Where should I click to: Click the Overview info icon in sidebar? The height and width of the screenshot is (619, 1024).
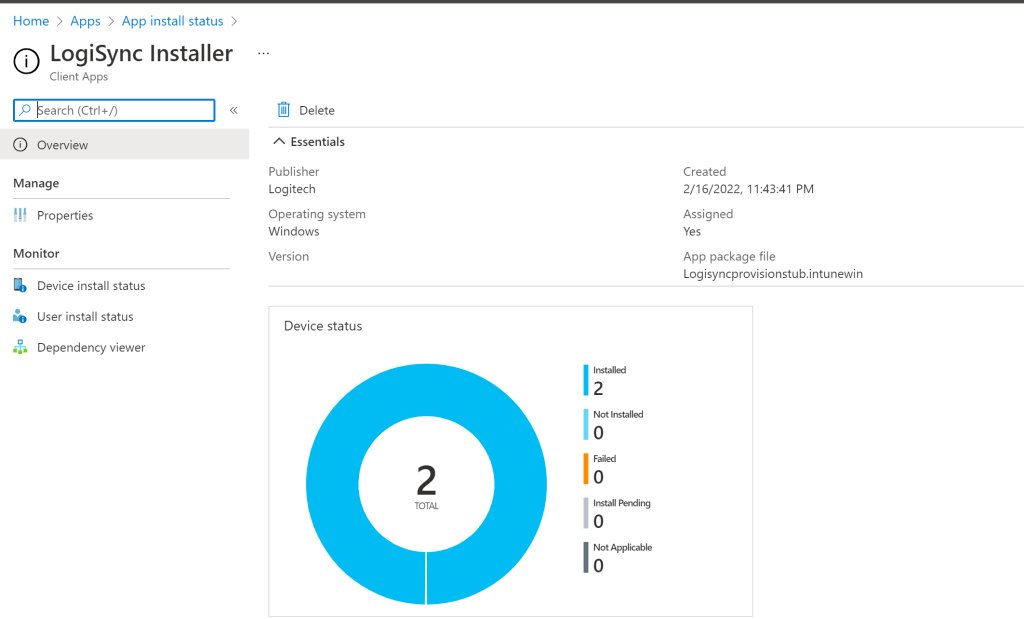20,146
